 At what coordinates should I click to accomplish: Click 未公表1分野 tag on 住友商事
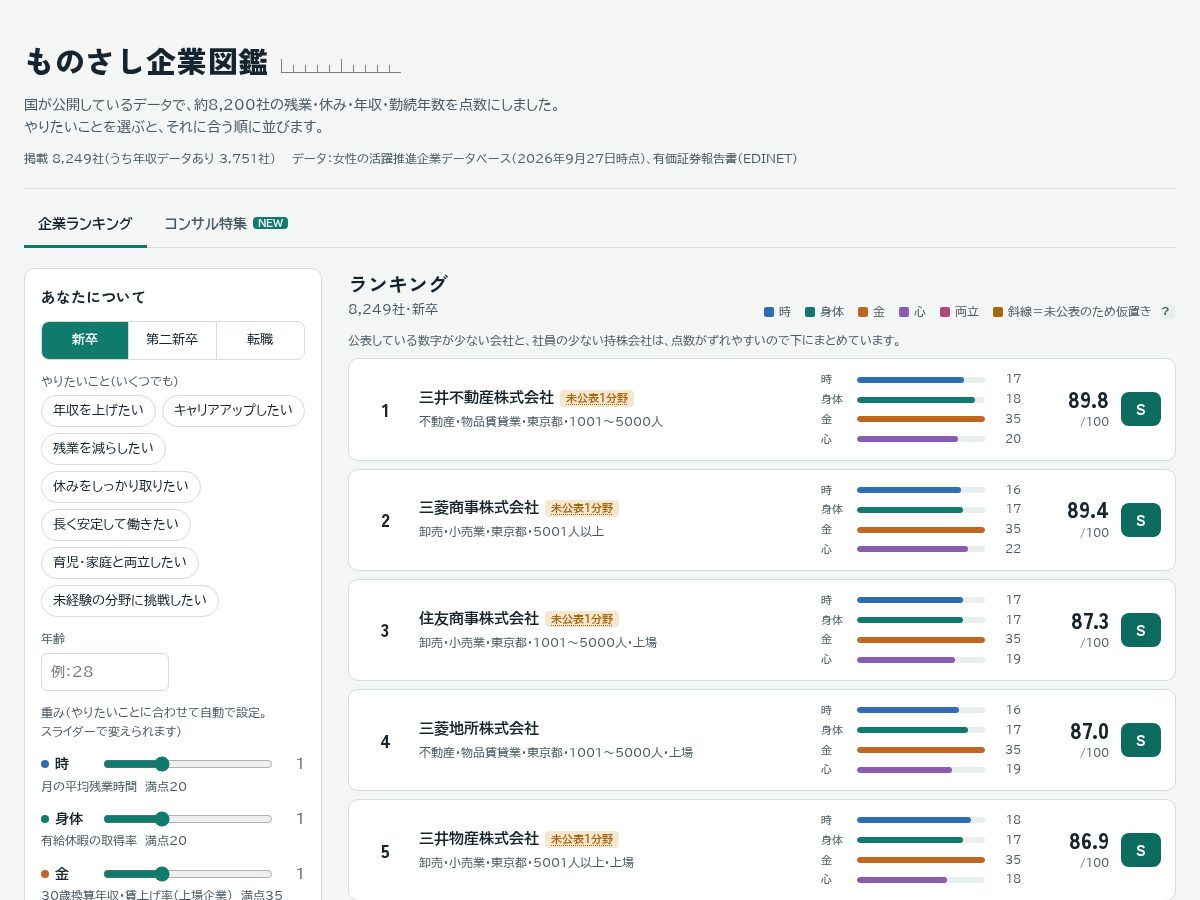click(x=582, y=619)
